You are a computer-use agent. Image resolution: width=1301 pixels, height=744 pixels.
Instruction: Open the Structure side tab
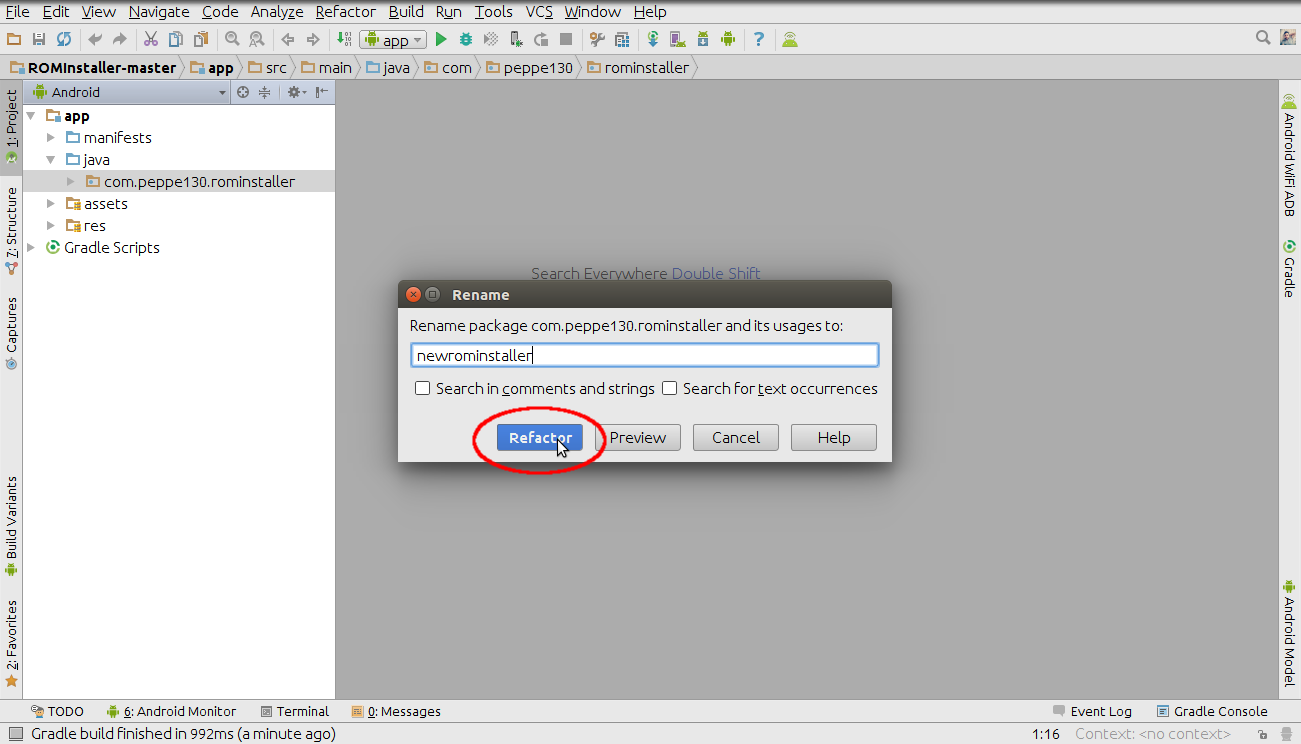pyautogui.click(x=11, y=231)
